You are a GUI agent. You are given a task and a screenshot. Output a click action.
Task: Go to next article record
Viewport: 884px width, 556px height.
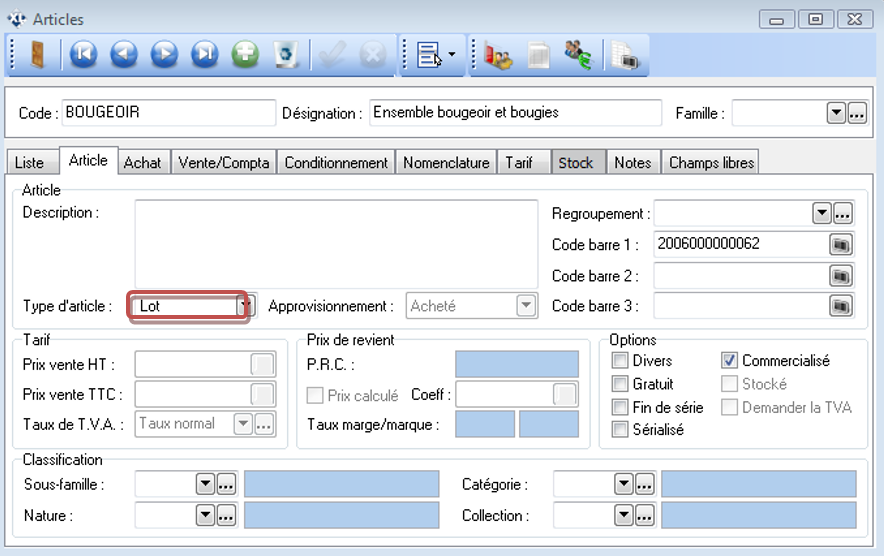[164, 55]
